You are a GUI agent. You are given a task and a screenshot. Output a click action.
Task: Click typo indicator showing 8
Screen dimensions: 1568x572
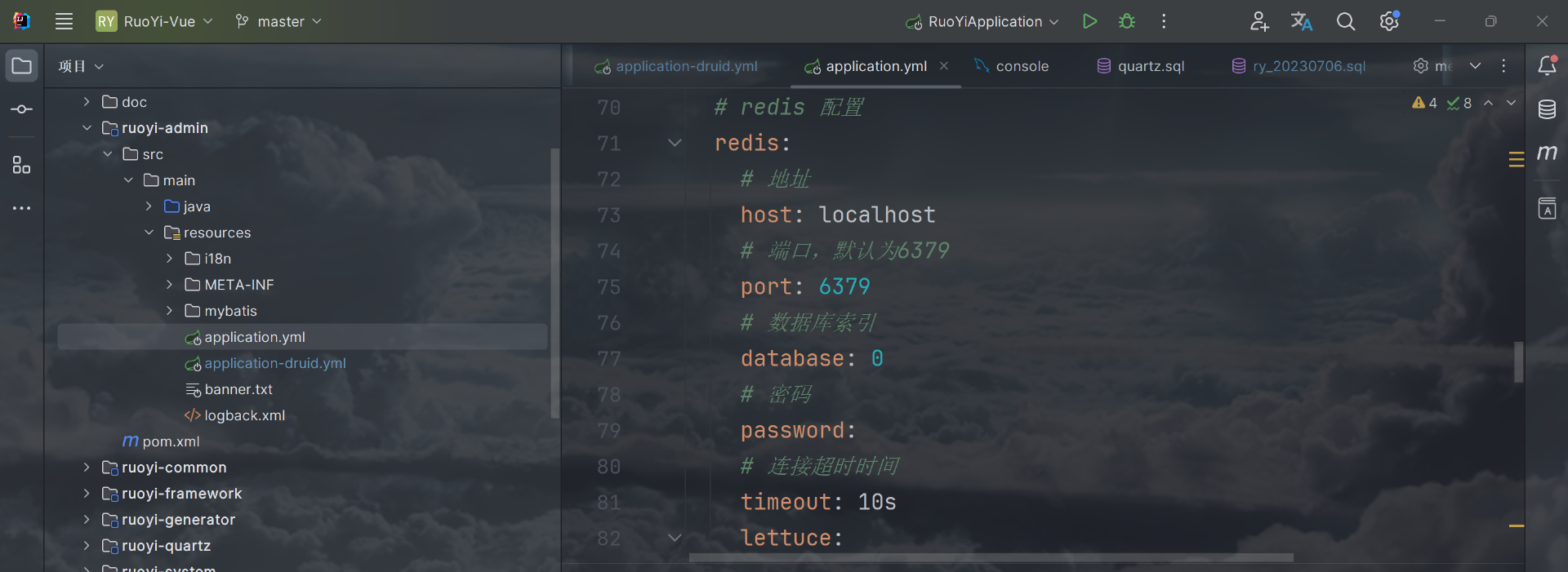pyautogui.click(x=1459, y=103)
